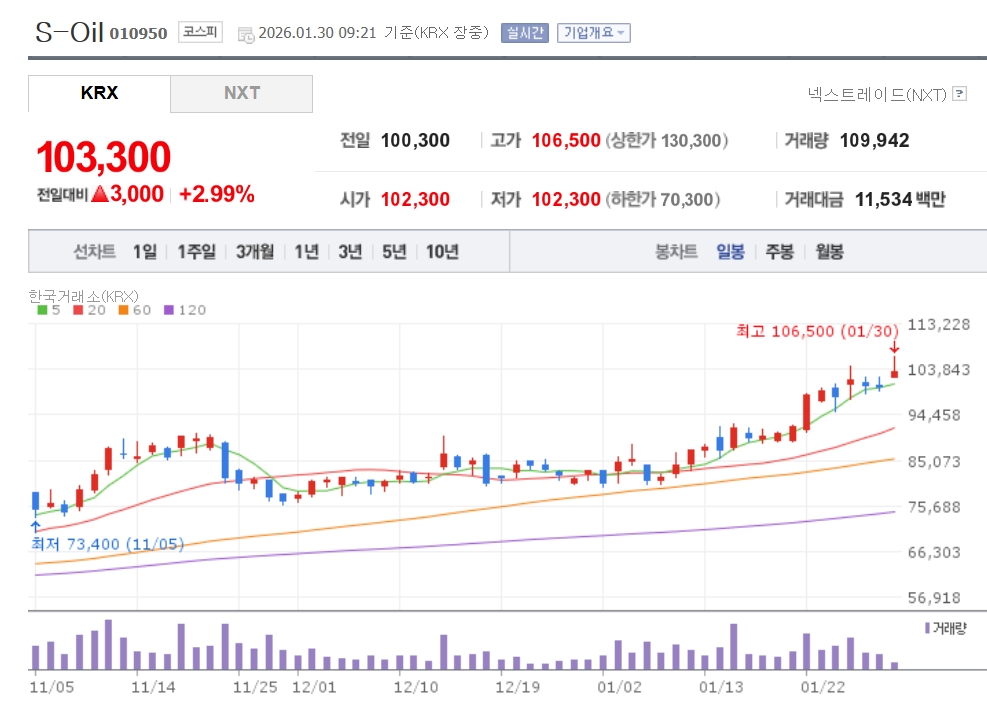The height and width of the screenshot is (720, 987).
Task: Click the 66,303 price axis label
Action: [934, 553]
